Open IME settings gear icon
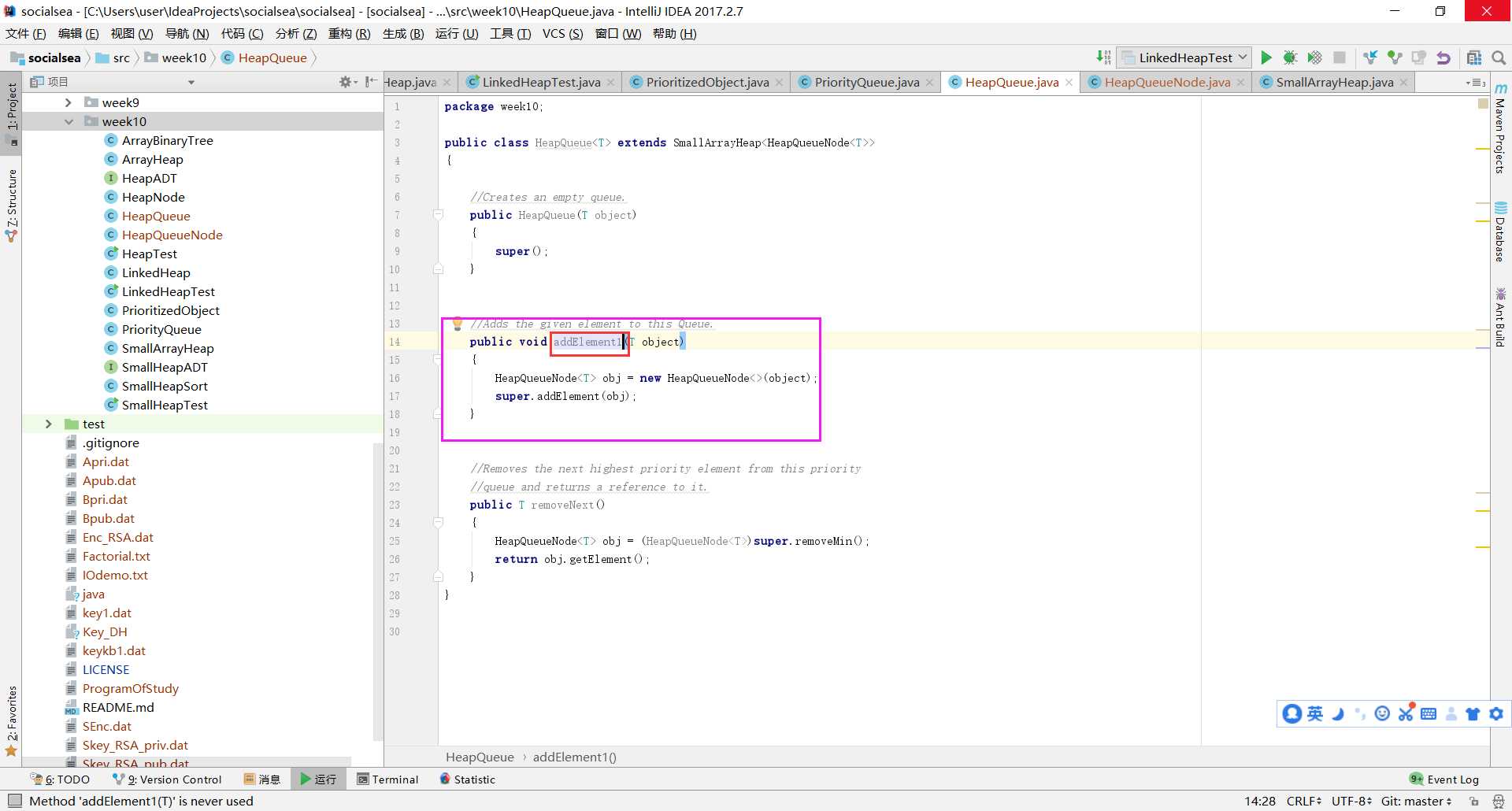 tap(1496, 713)
